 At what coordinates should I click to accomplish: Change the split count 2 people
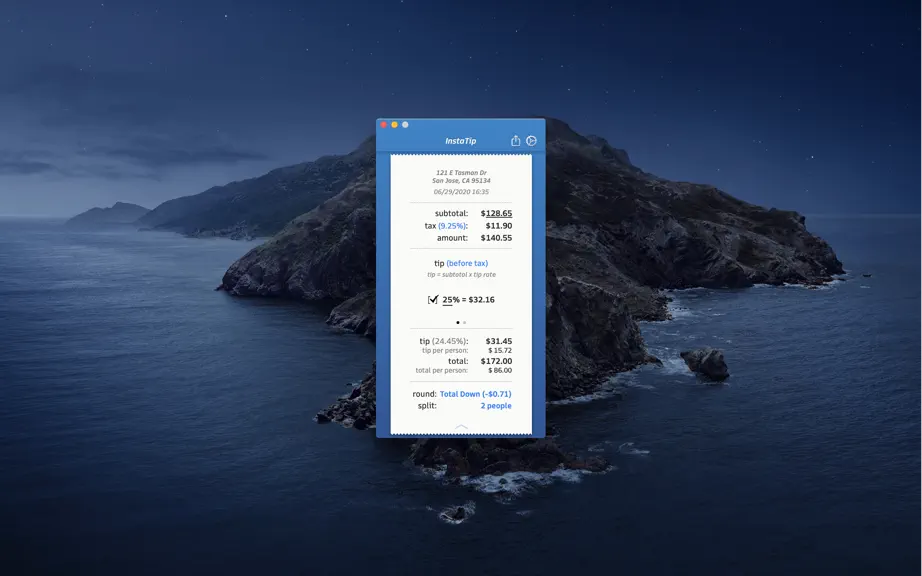pyautogui.click(x=496, y=406)
